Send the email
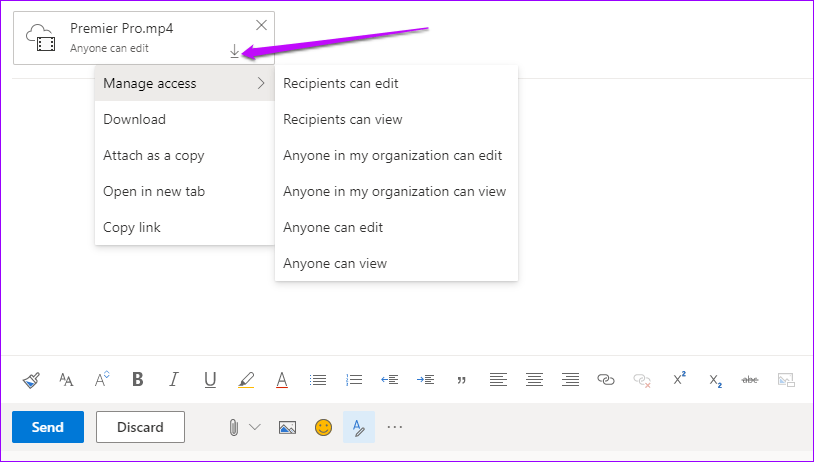Viewport: 814px width, 462px height. tap(48, 427)
